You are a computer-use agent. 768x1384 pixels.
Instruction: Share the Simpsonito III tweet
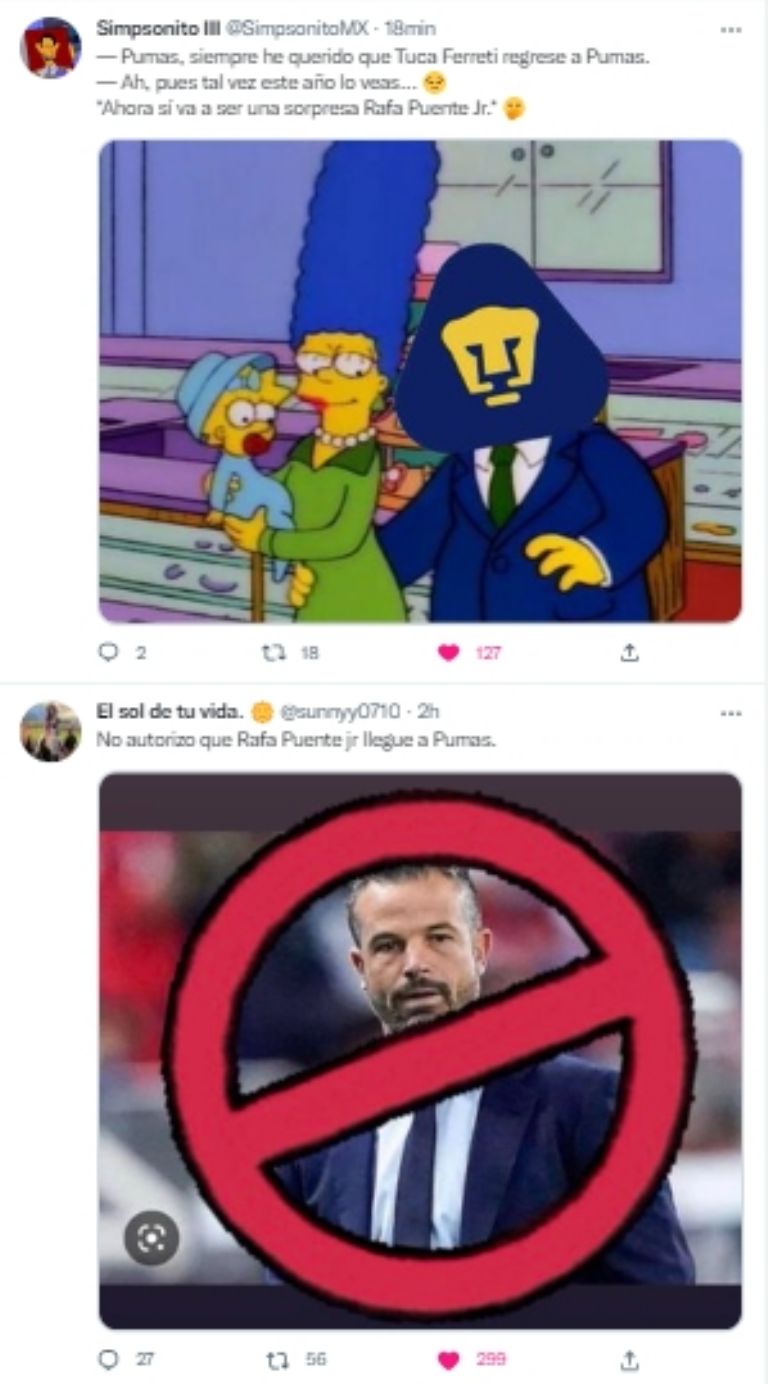(629, 653)
